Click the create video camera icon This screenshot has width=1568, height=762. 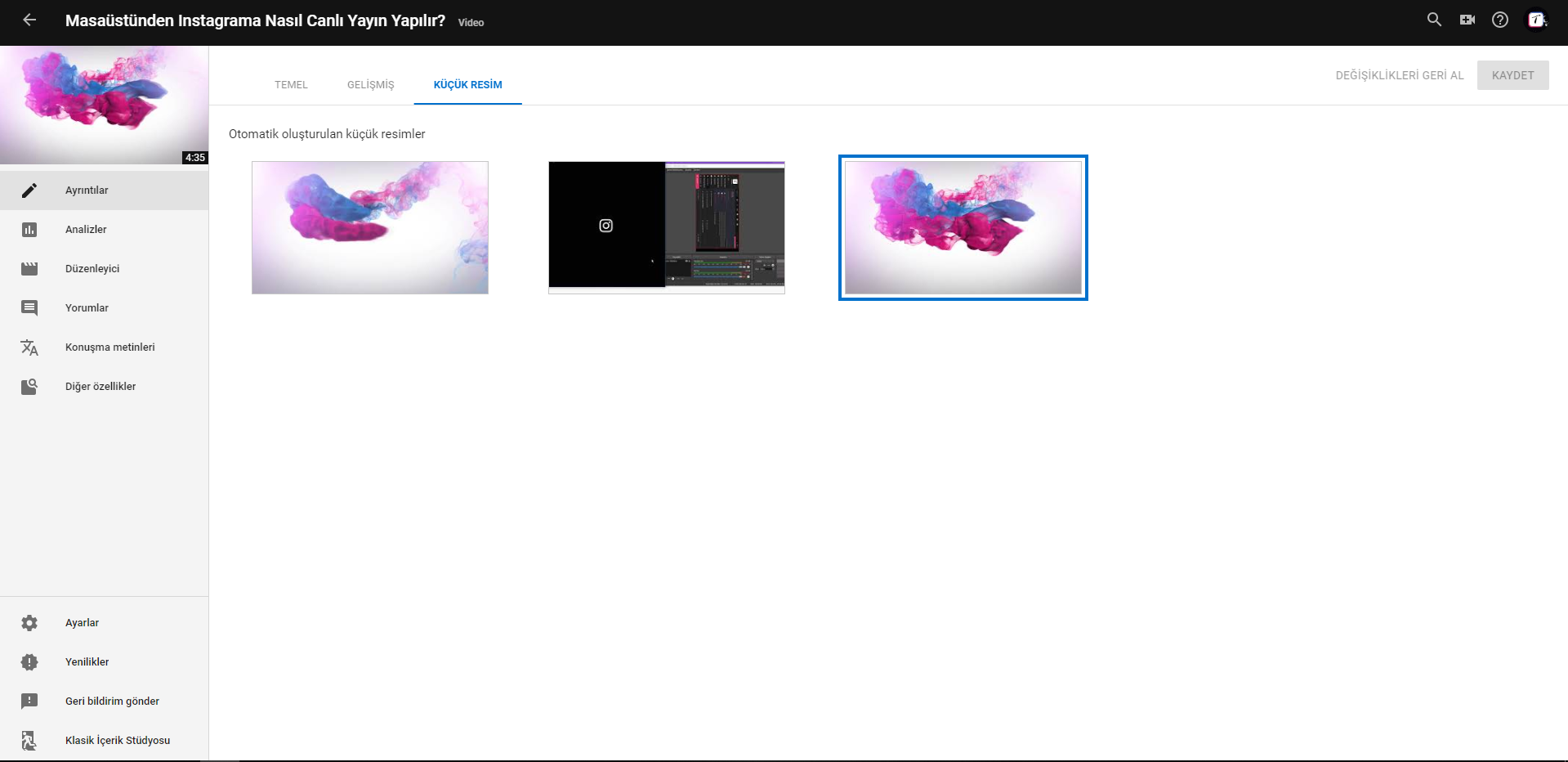click(1467, 20)
